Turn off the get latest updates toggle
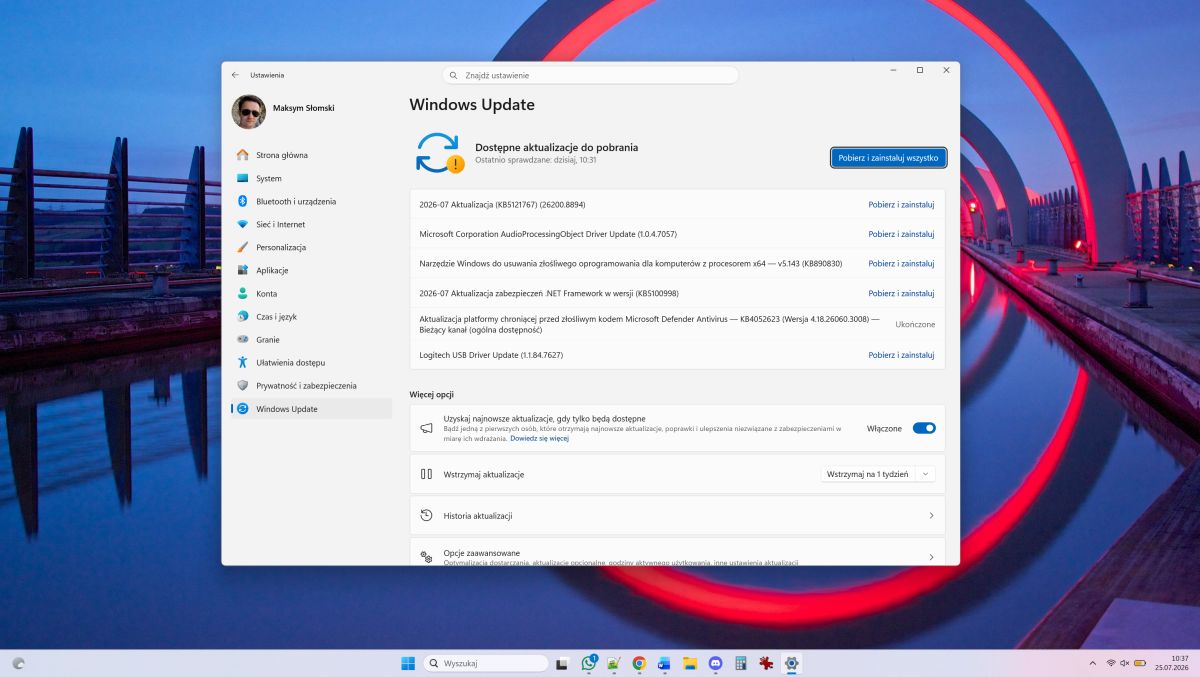The height and width of the screenshot is (677, 1200). 924,428
